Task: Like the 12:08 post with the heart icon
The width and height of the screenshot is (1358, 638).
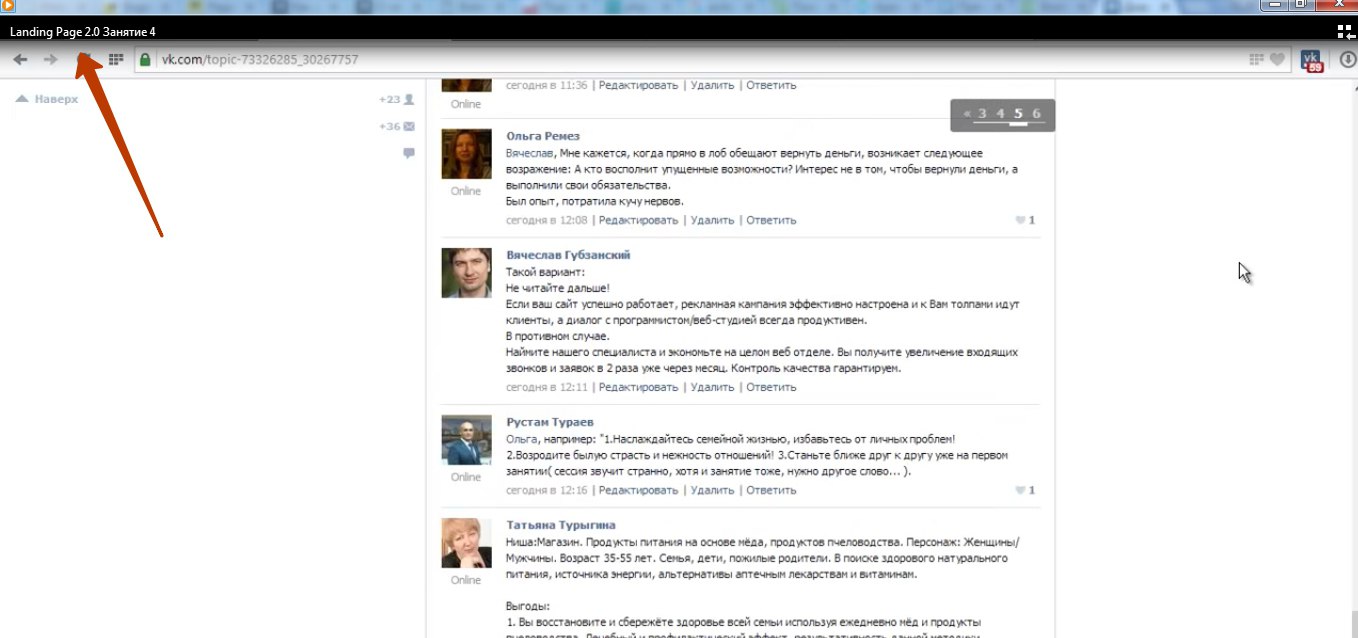Action: [x=1021, y=220]
